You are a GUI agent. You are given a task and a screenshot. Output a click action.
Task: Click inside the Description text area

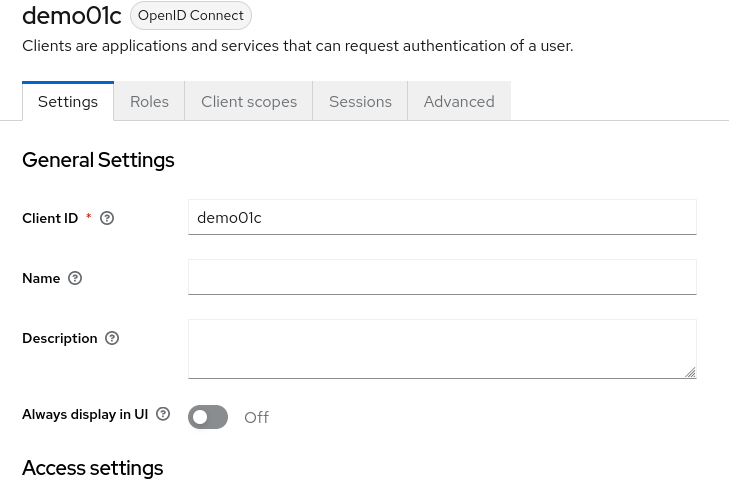(440, 348)
